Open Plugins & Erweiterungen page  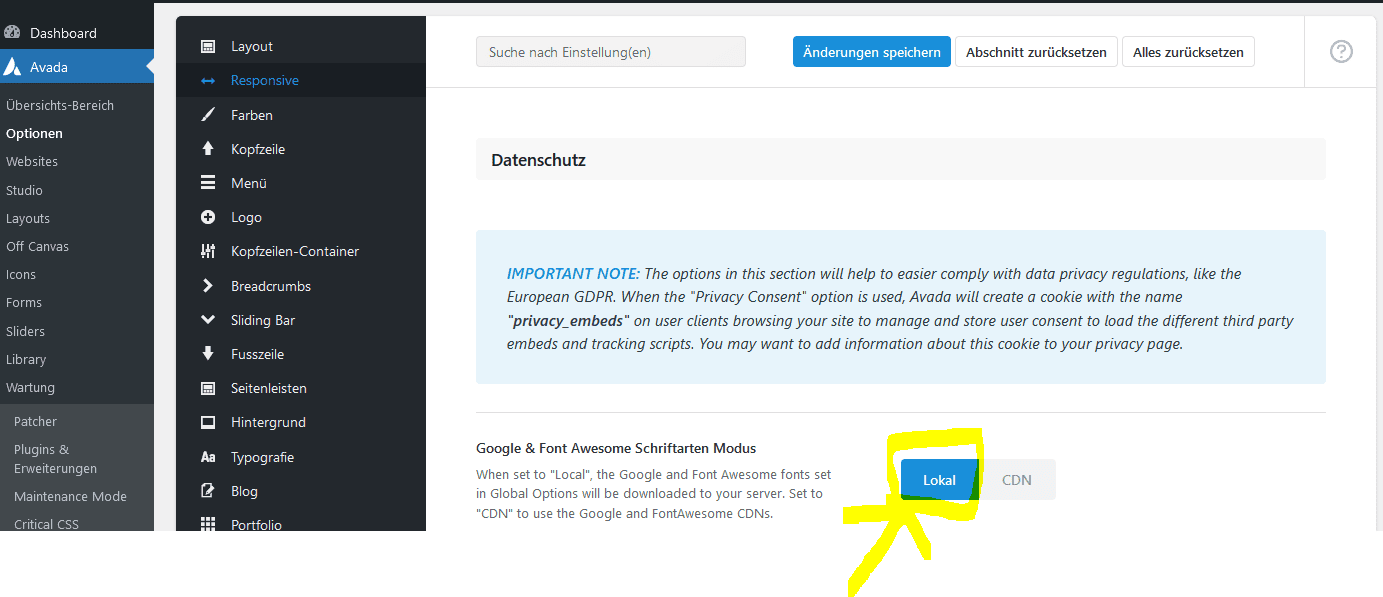tap(55, 459)
